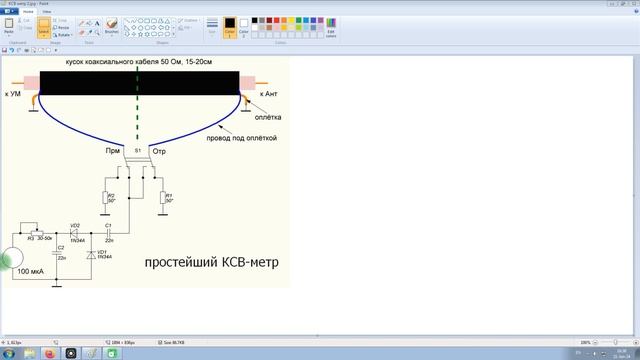Viewport: 640px width, 360px height.
Task: Pick the Line shape
Action: [x=127, y=20]
